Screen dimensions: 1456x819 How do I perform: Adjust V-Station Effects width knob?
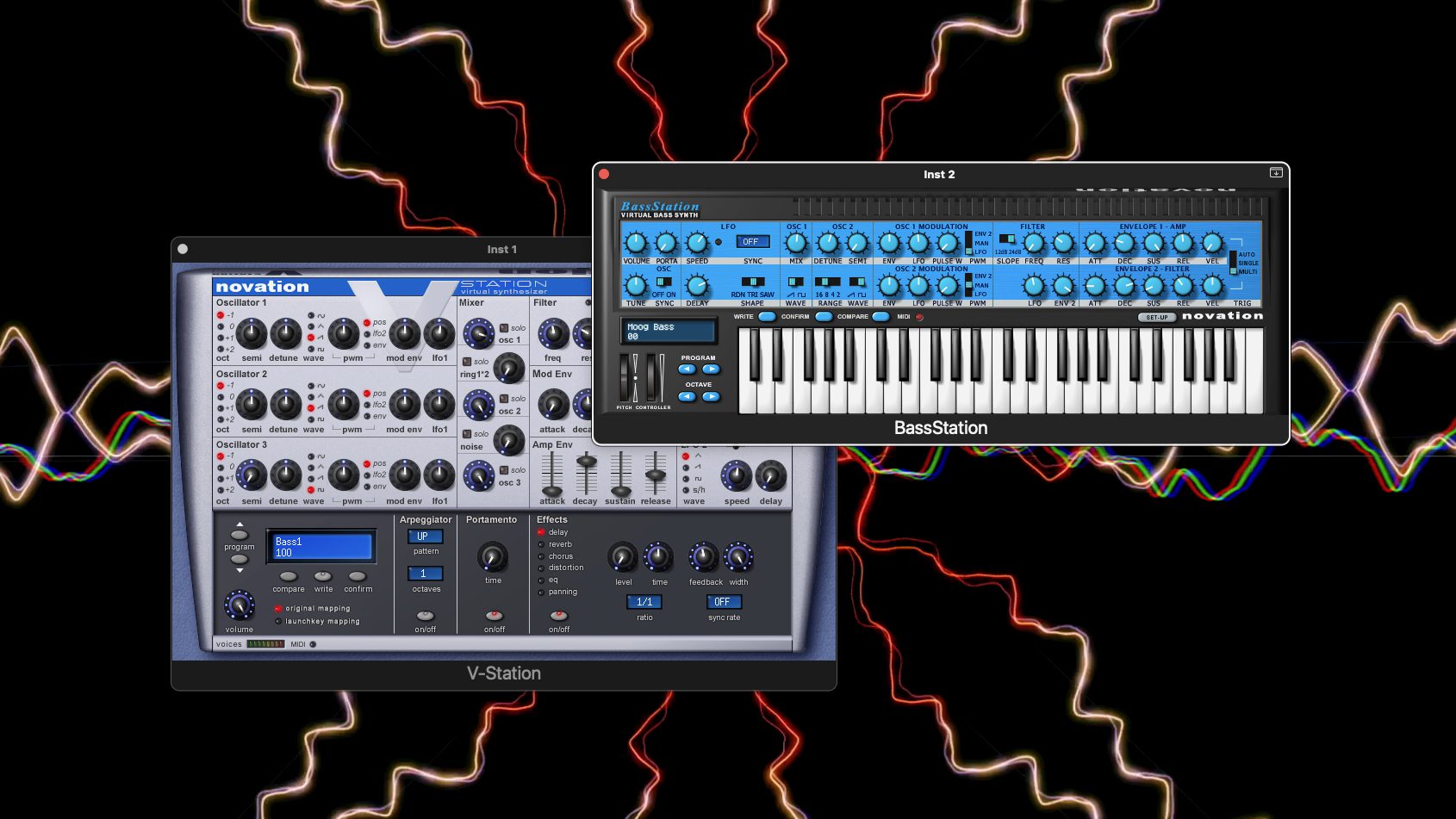point(738,557)
